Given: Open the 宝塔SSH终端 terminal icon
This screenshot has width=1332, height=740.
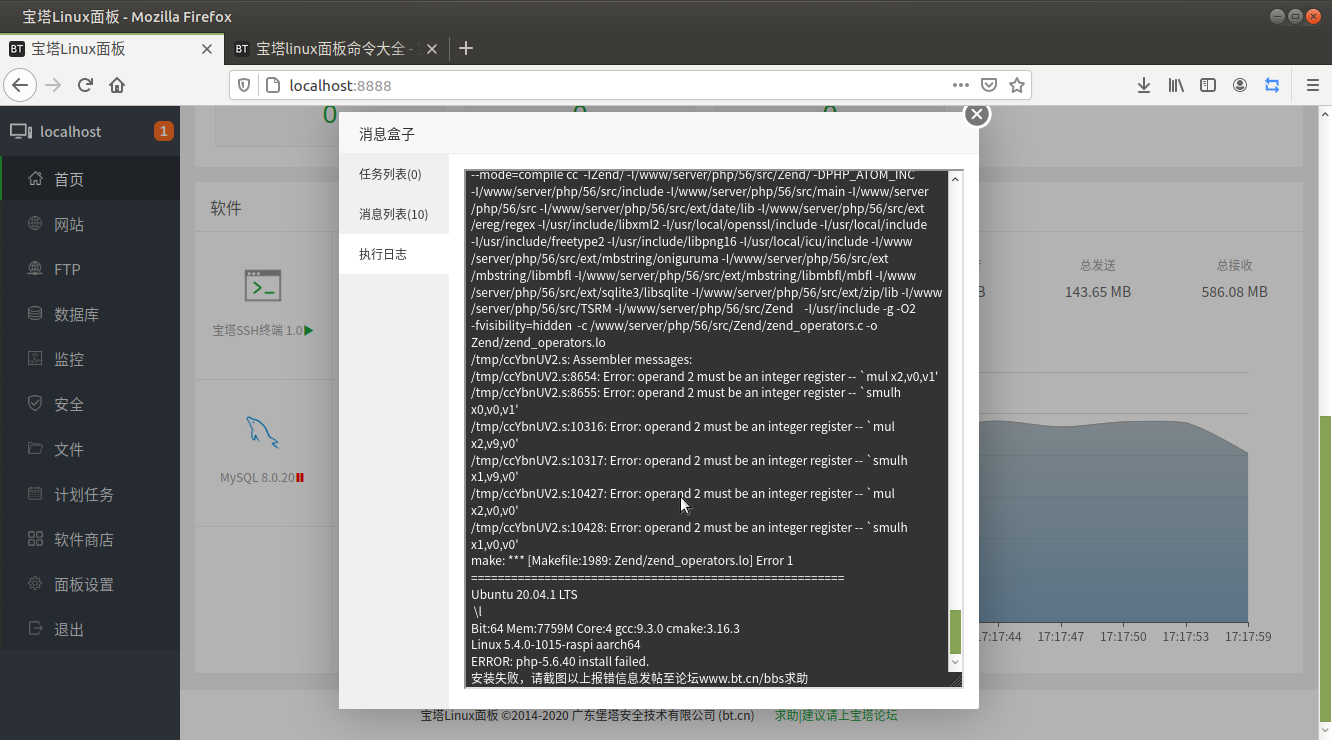Looking at the screenshot, I should (263, 286).
